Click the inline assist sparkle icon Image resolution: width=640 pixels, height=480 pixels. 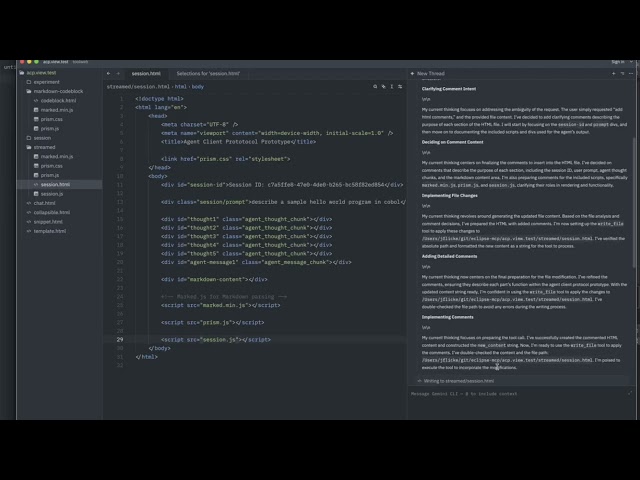coord(383,87)
